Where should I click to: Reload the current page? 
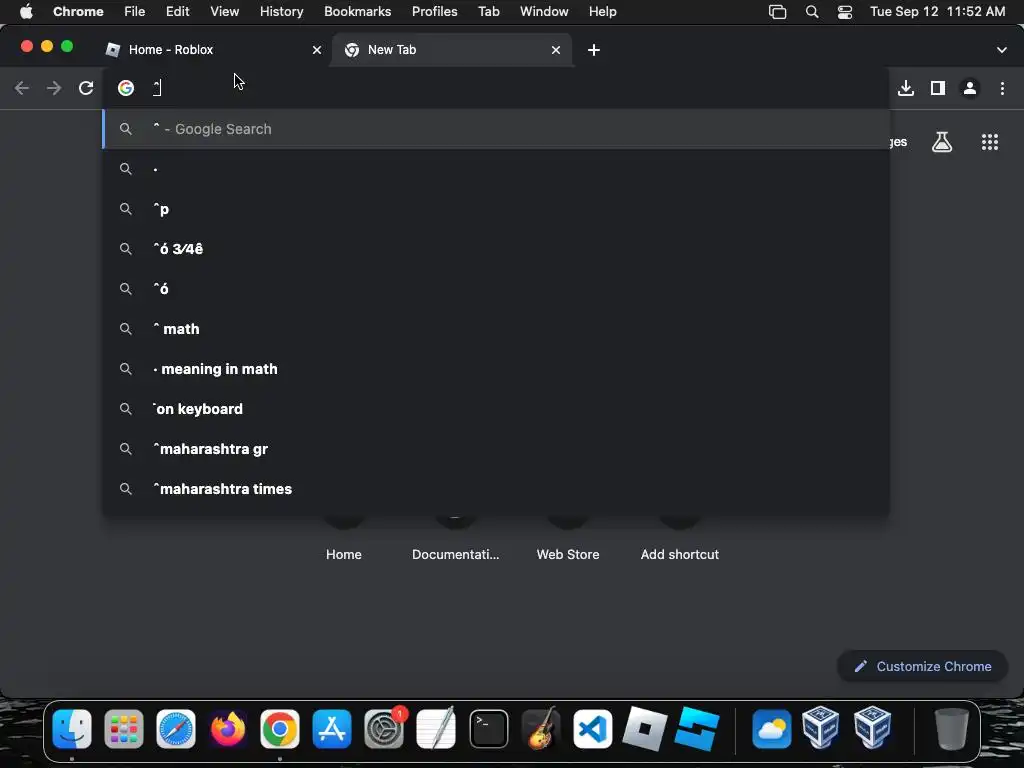pyautogui.click(x=86, y=88)
